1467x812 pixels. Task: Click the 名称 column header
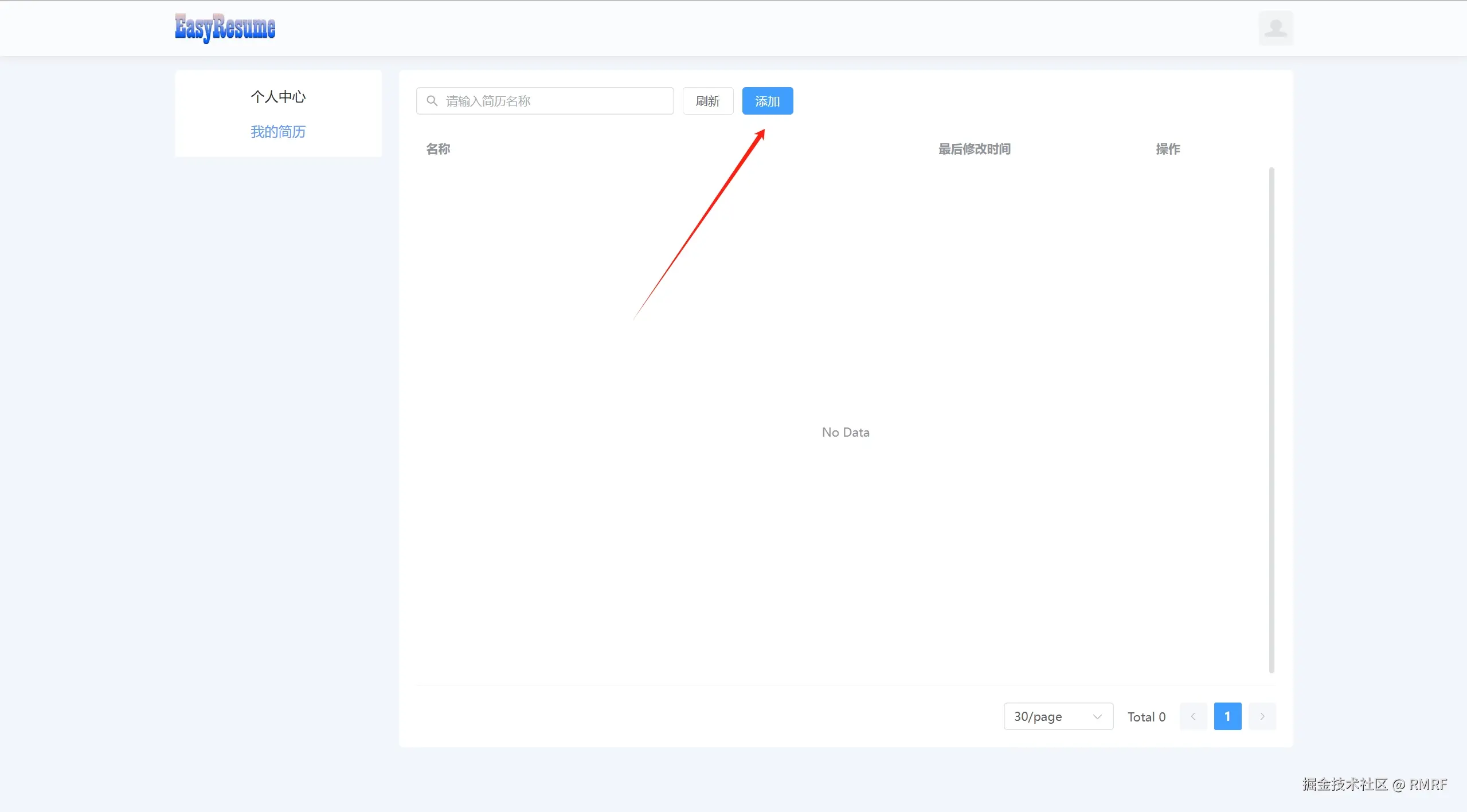tap(439, 149)
